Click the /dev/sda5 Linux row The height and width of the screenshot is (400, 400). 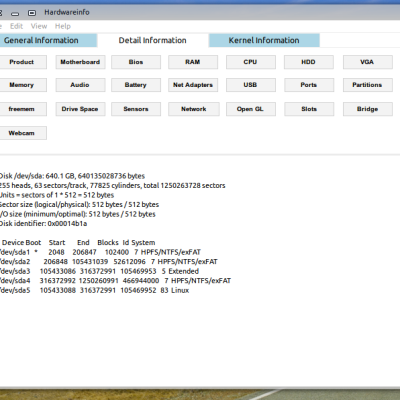click(x=94, y=290)
